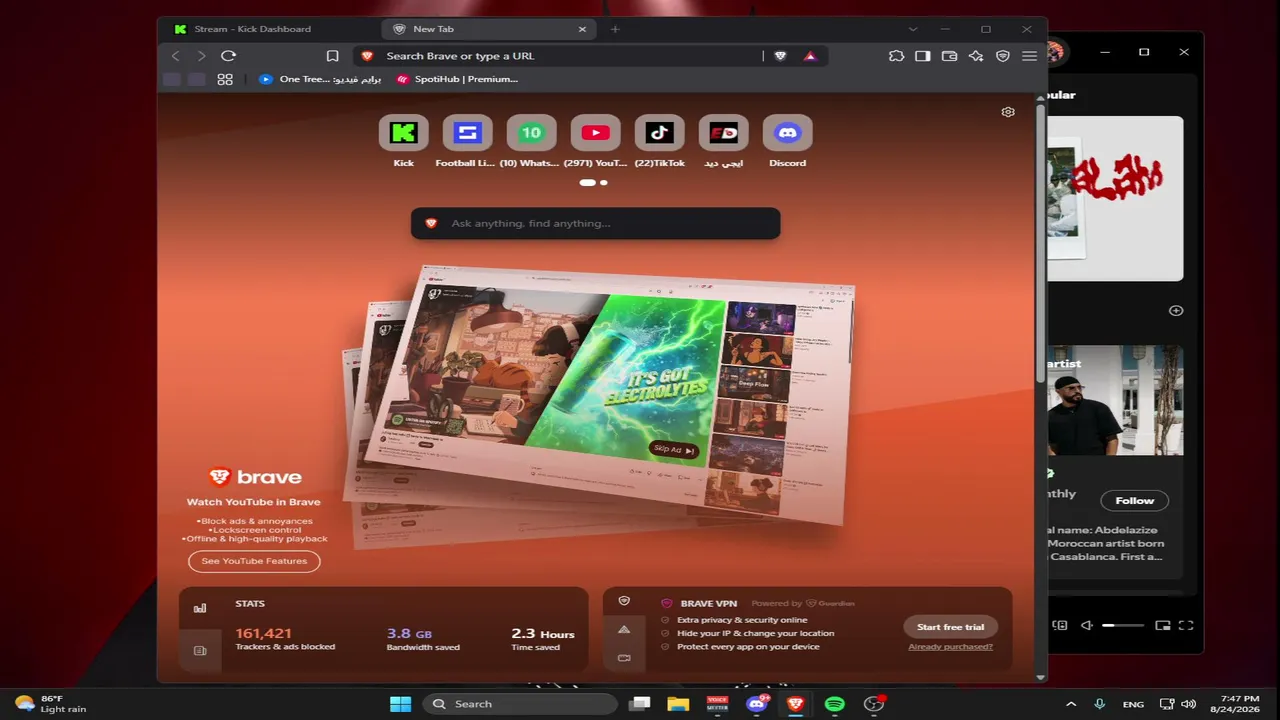1280x720 pixels.
Task: Open Brave Shields lion icon in address bar
Action: [781, 56]
